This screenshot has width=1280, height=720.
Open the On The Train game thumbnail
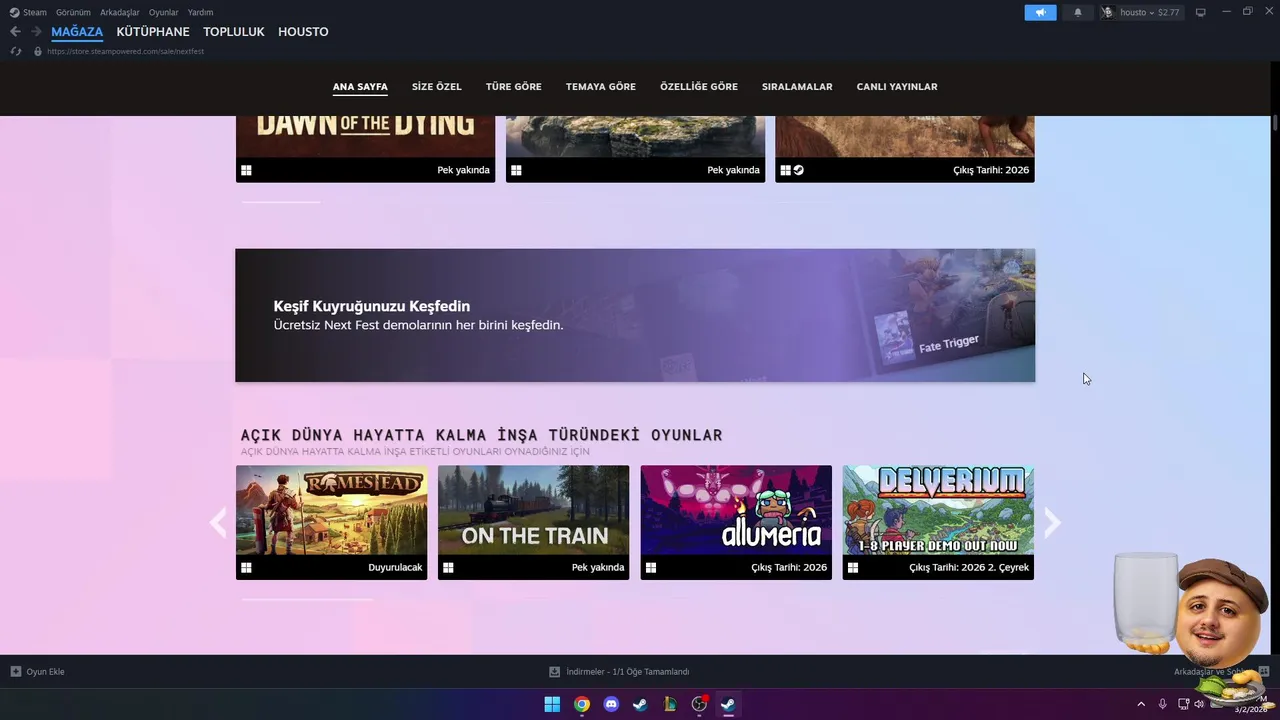(x=533, y=510)
